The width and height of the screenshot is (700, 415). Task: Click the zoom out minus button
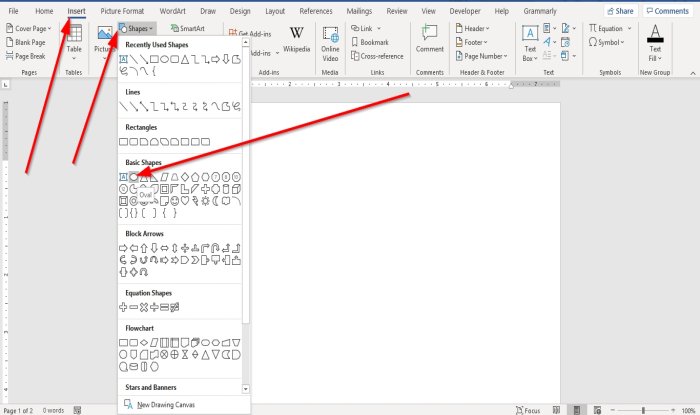click(613, 410)
